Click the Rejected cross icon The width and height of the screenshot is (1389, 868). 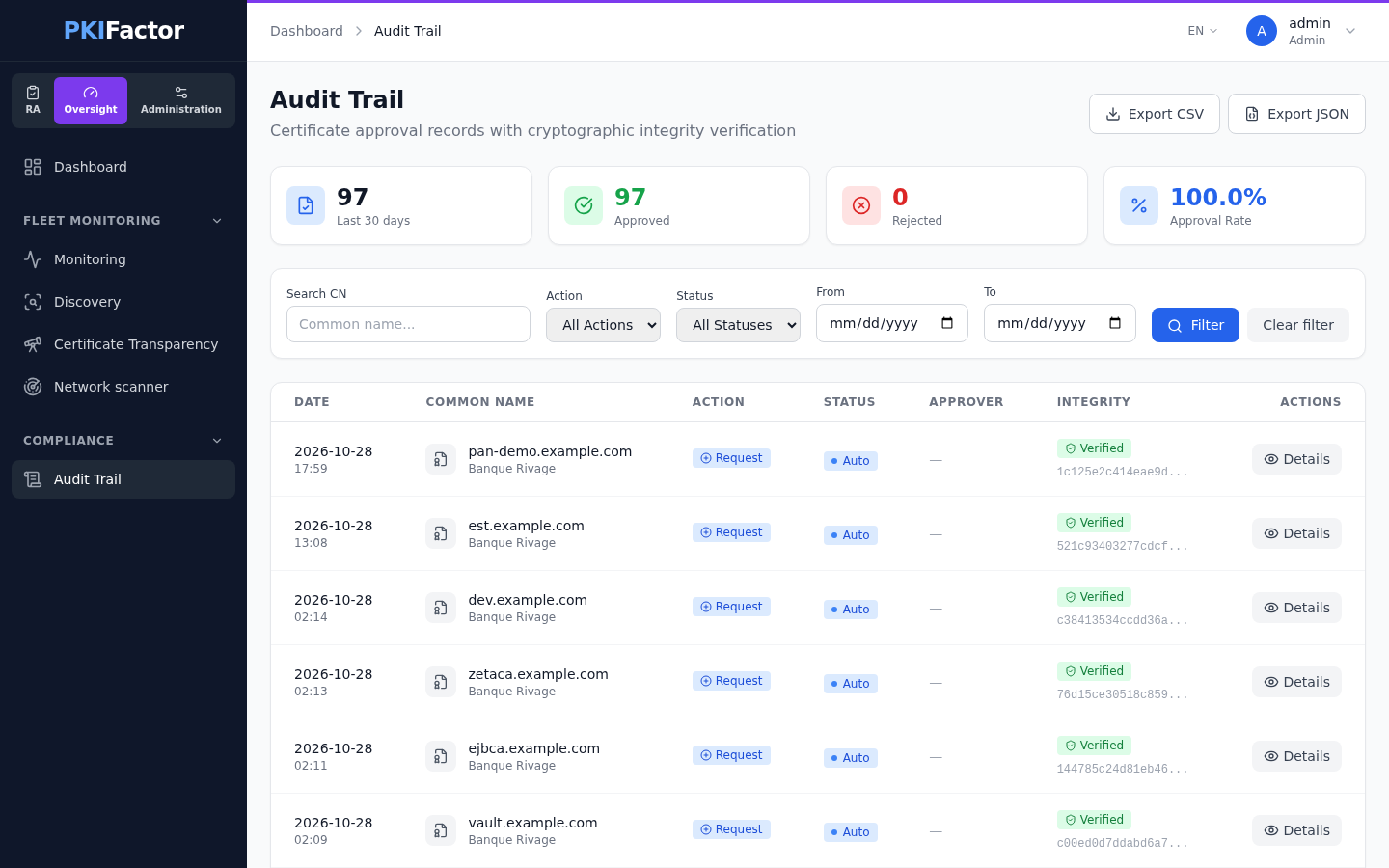pos(861,205)
